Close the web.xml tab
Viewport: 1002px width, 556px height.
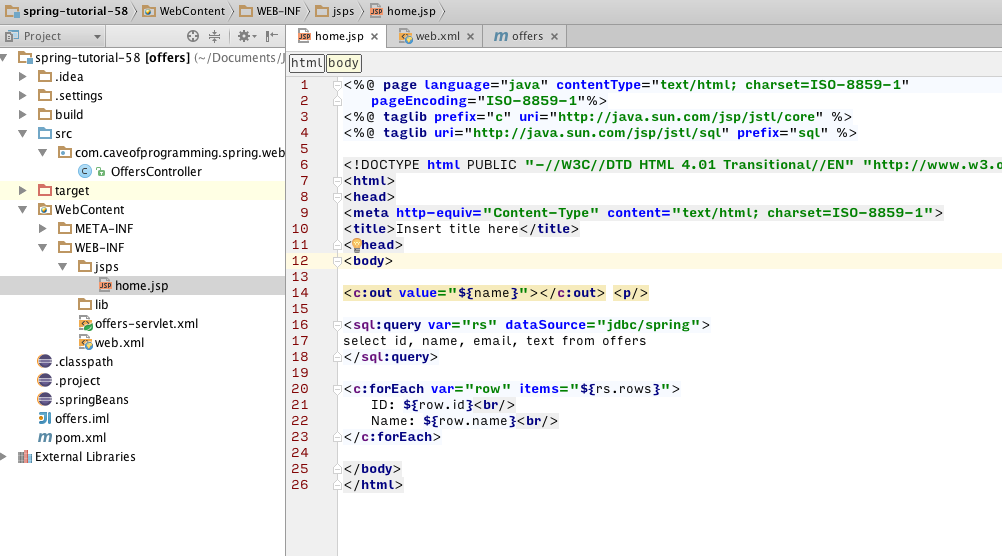pos(470,36)
